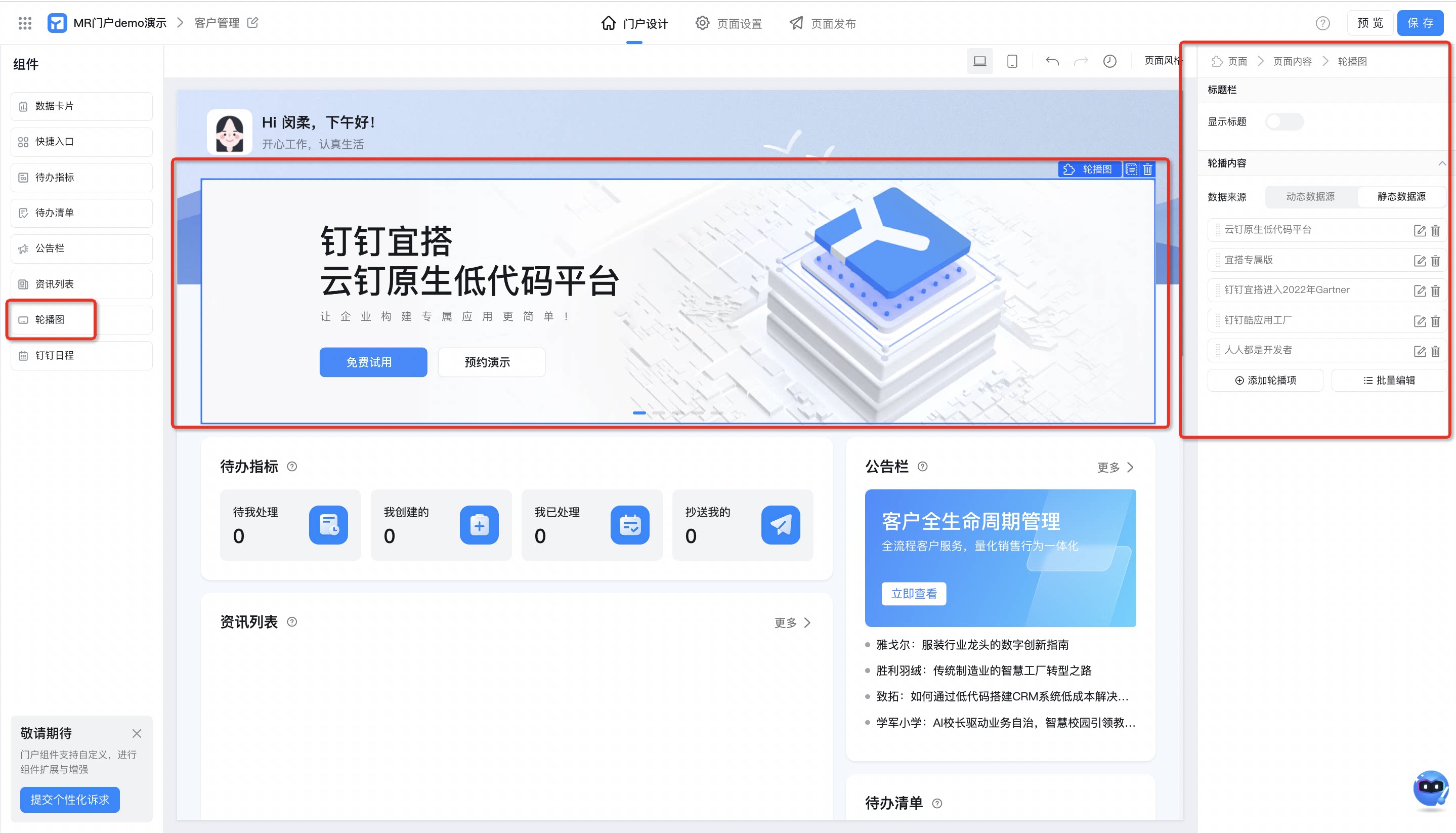
Task: Open the apps grid menu icon
Action: (x=25, y=23)
